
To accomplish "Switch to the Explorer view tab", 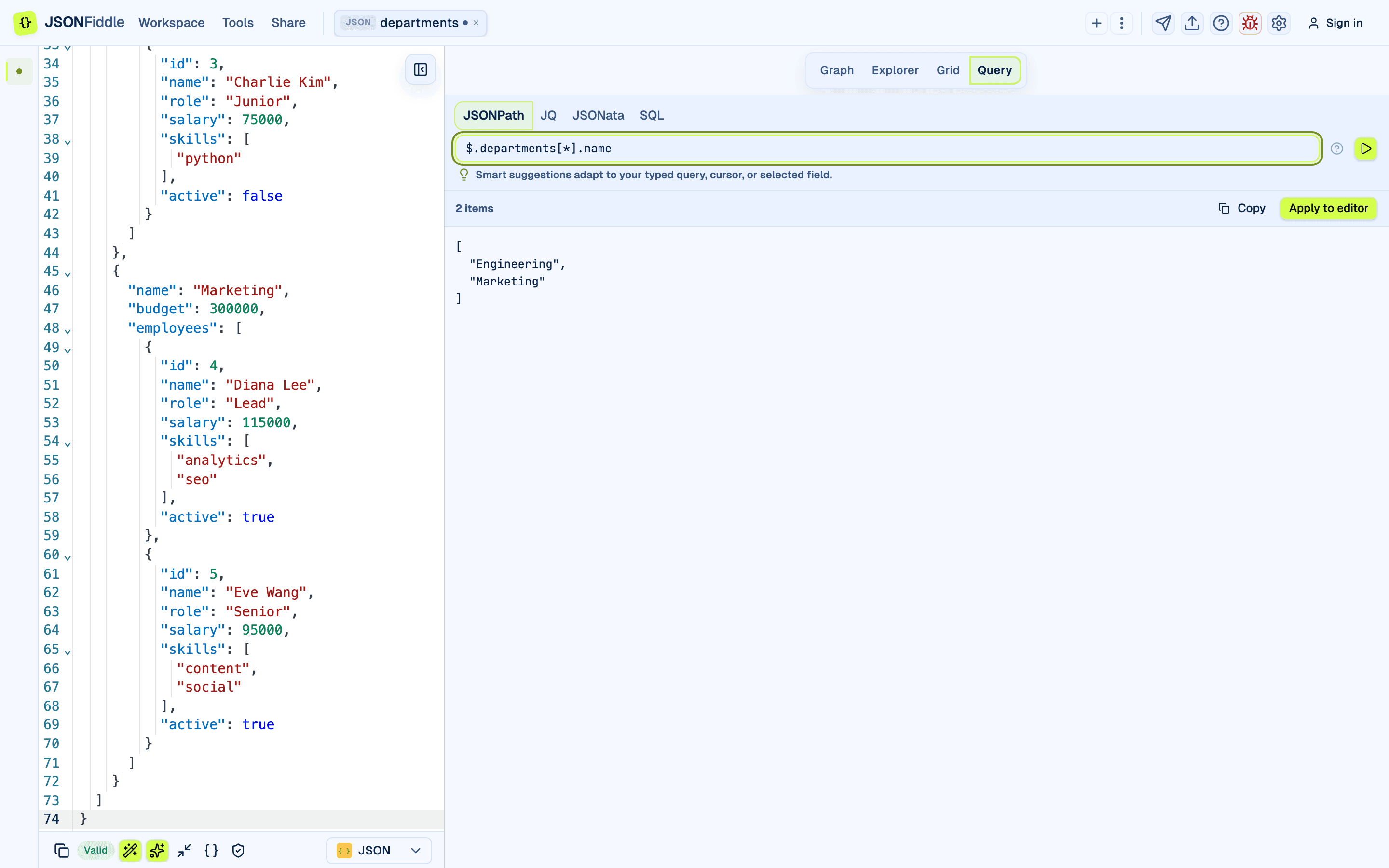I will (895, 70).
